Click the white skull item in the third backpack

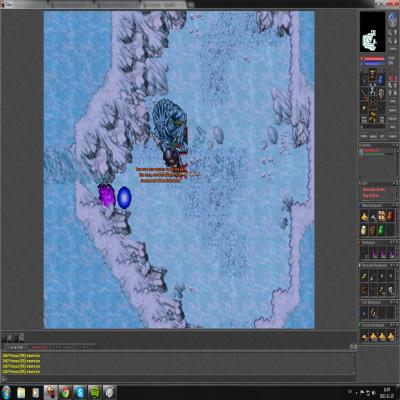tap(391, 290)
